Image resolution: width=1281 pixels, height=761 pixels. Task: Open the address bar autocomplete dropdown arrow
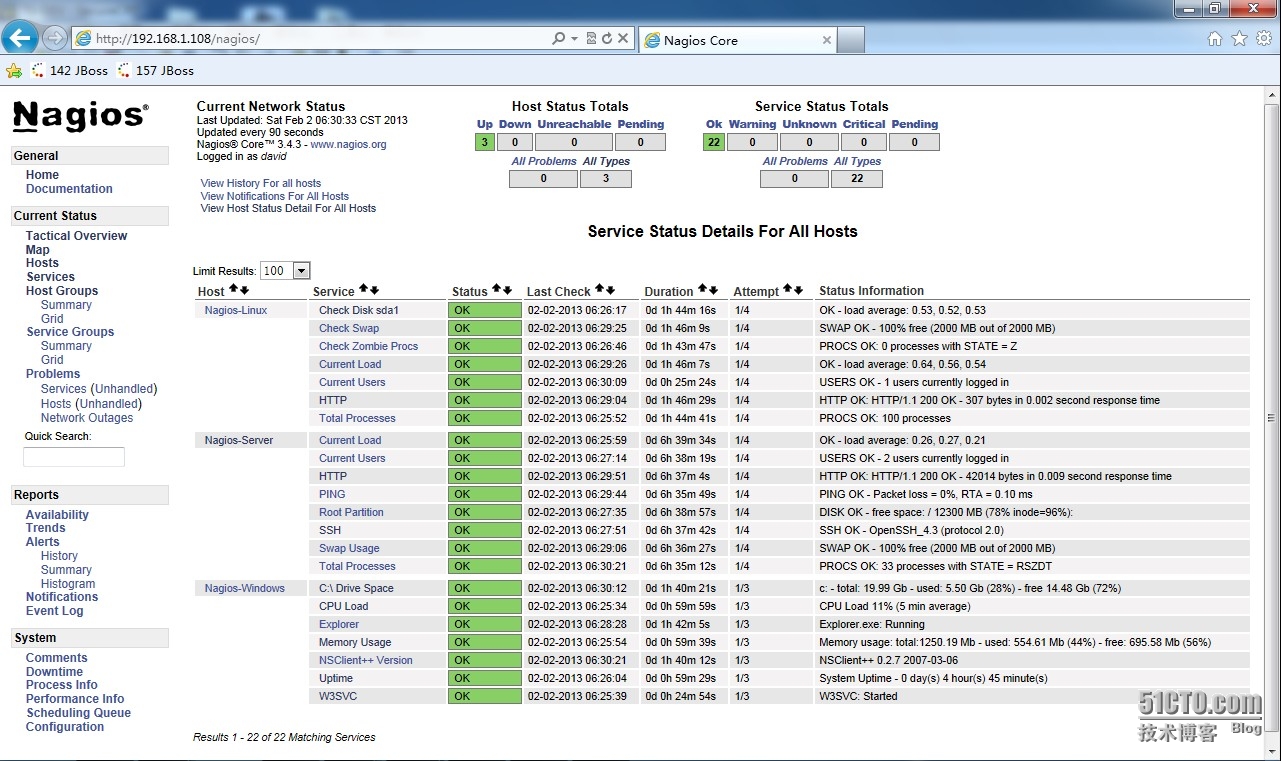(x=575, y=39)
